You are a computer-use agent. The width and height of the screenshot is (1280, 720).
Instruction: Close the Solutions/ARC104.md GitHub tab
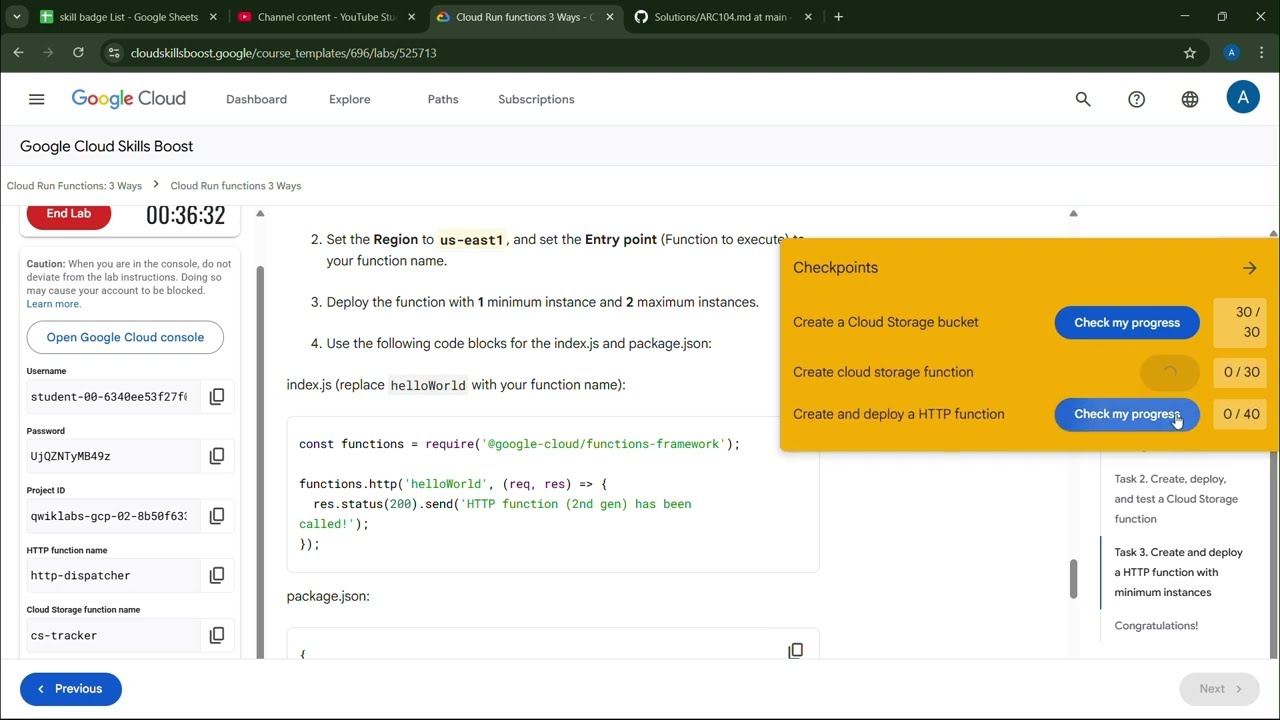click(808, 17)
